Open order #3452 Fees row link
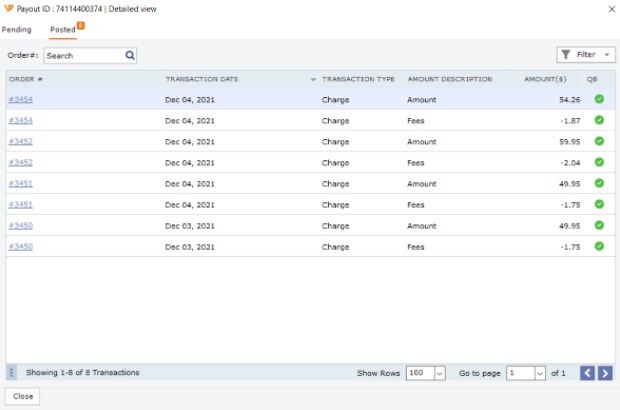620x410 pixels. pyautogui.click(x=21, y=162)
